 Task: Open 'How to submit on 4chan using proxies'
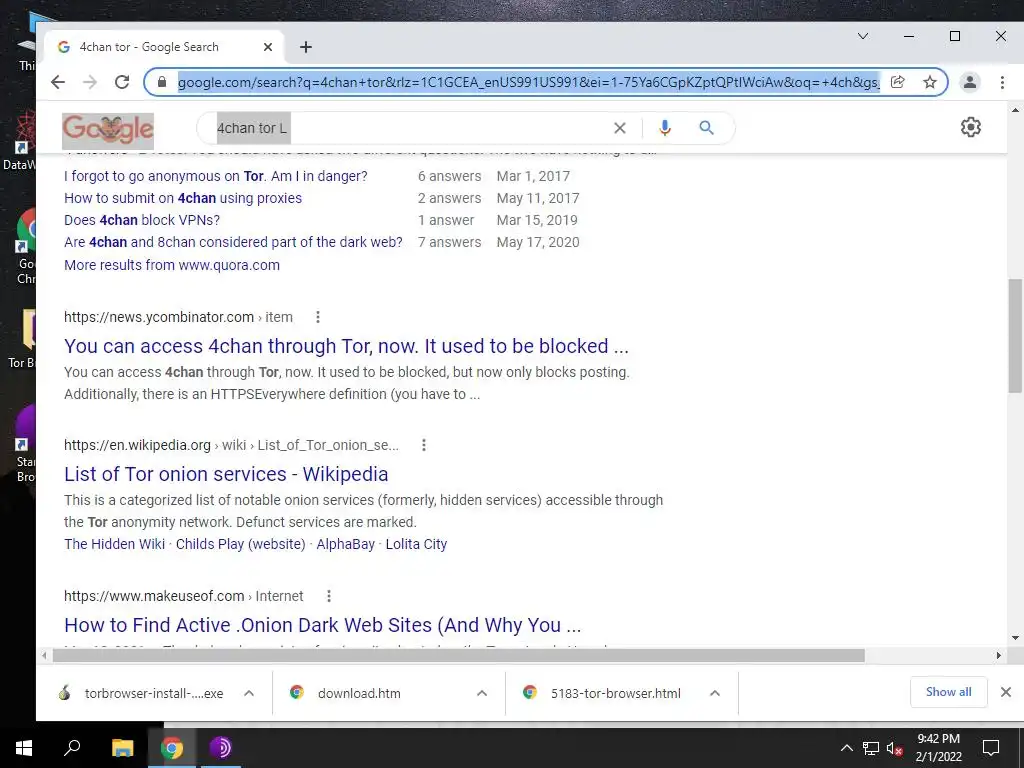click(183, 198)
